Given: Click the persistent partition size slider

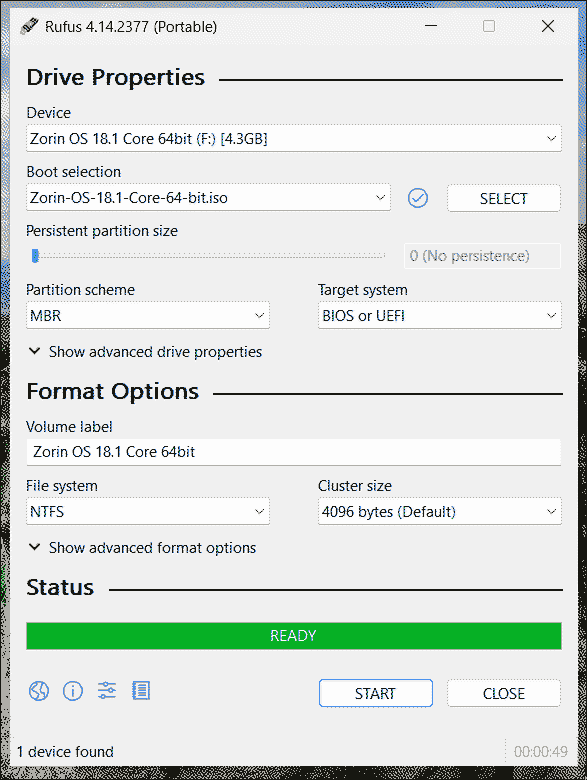Looking at the screenshot, I should click(207, 256).
